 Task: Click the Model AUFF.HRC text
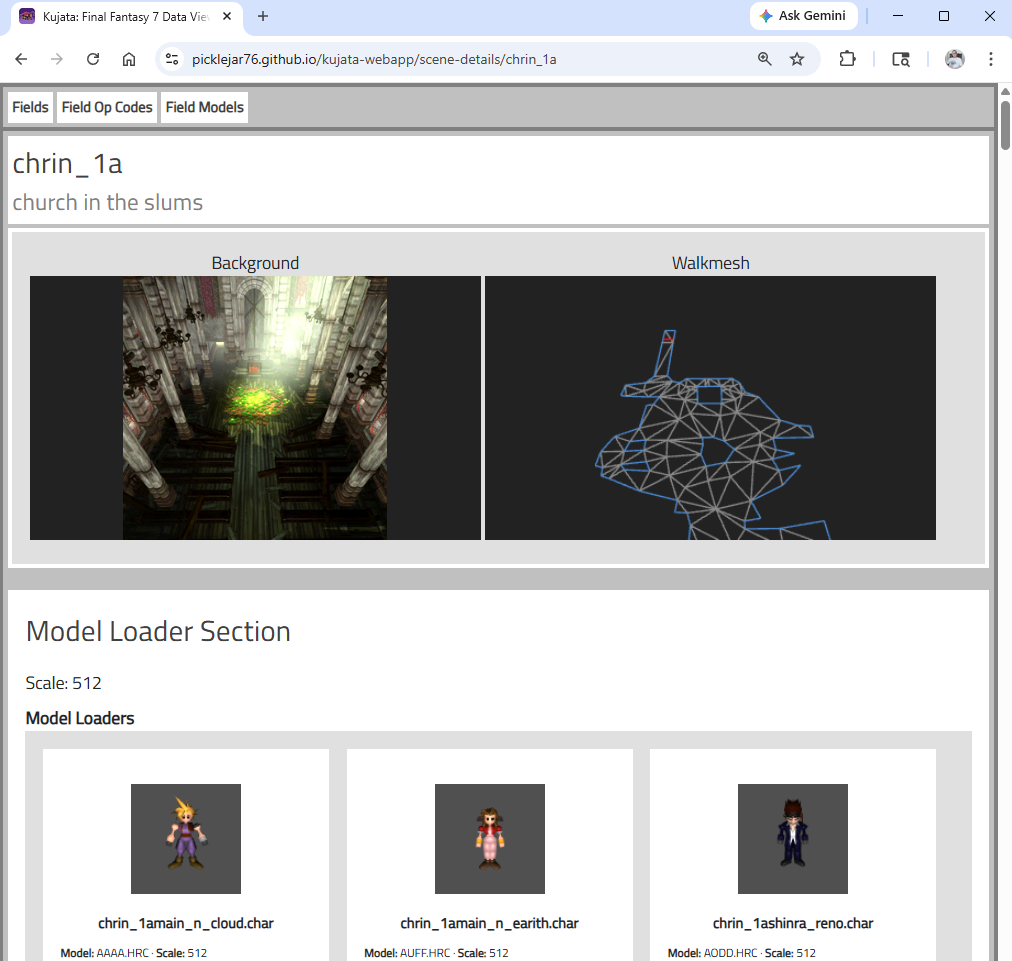[x=407, y=953]
